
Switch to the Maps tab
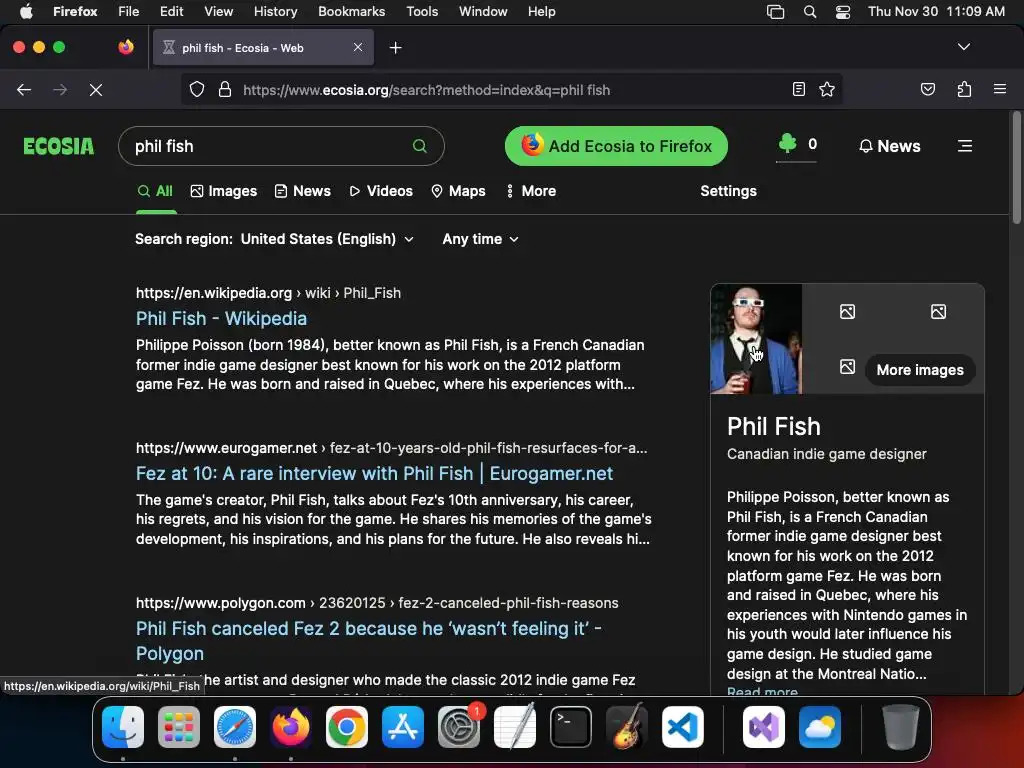458,191
